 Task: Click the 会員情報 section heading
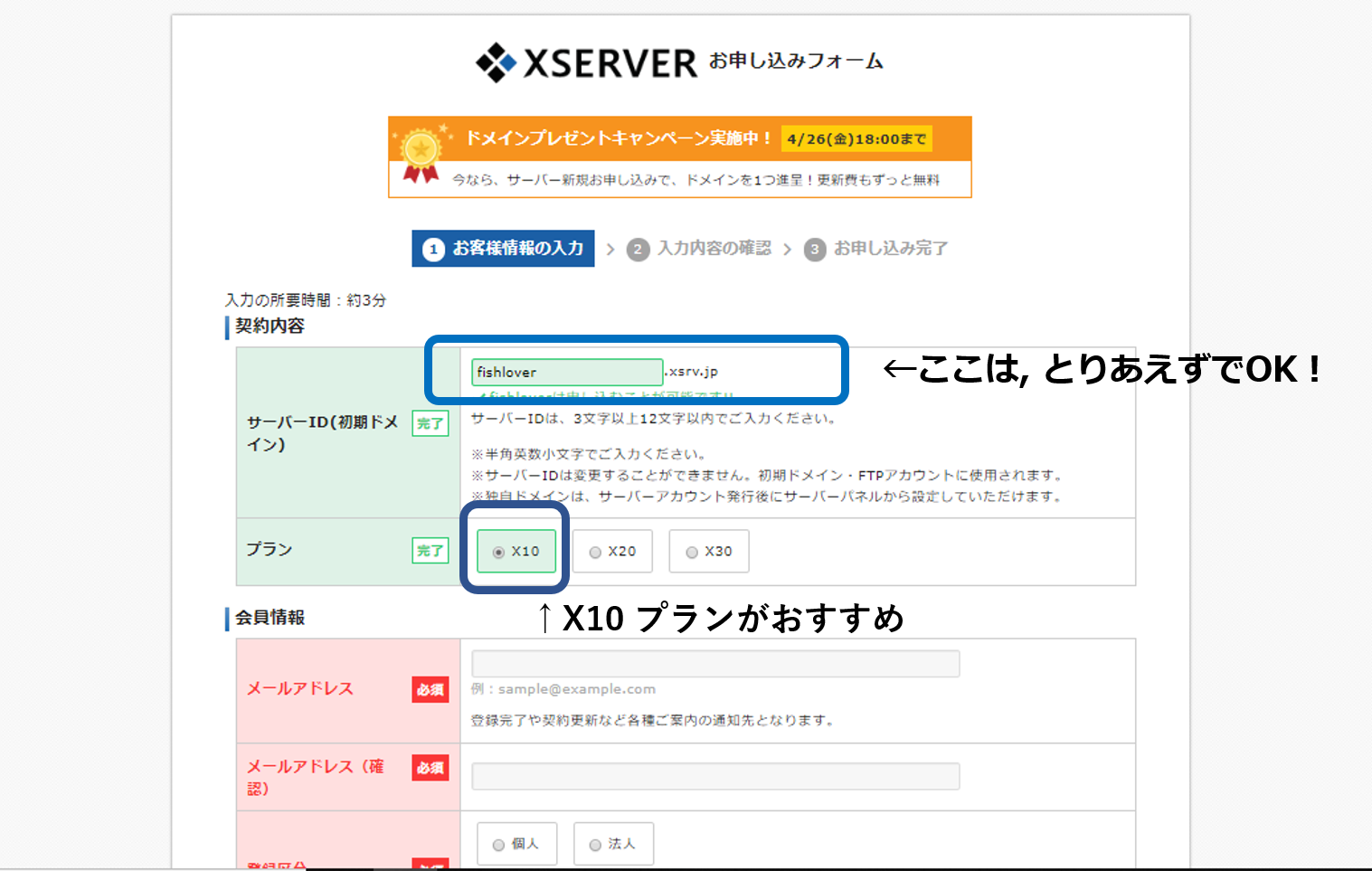pos(270,618)
